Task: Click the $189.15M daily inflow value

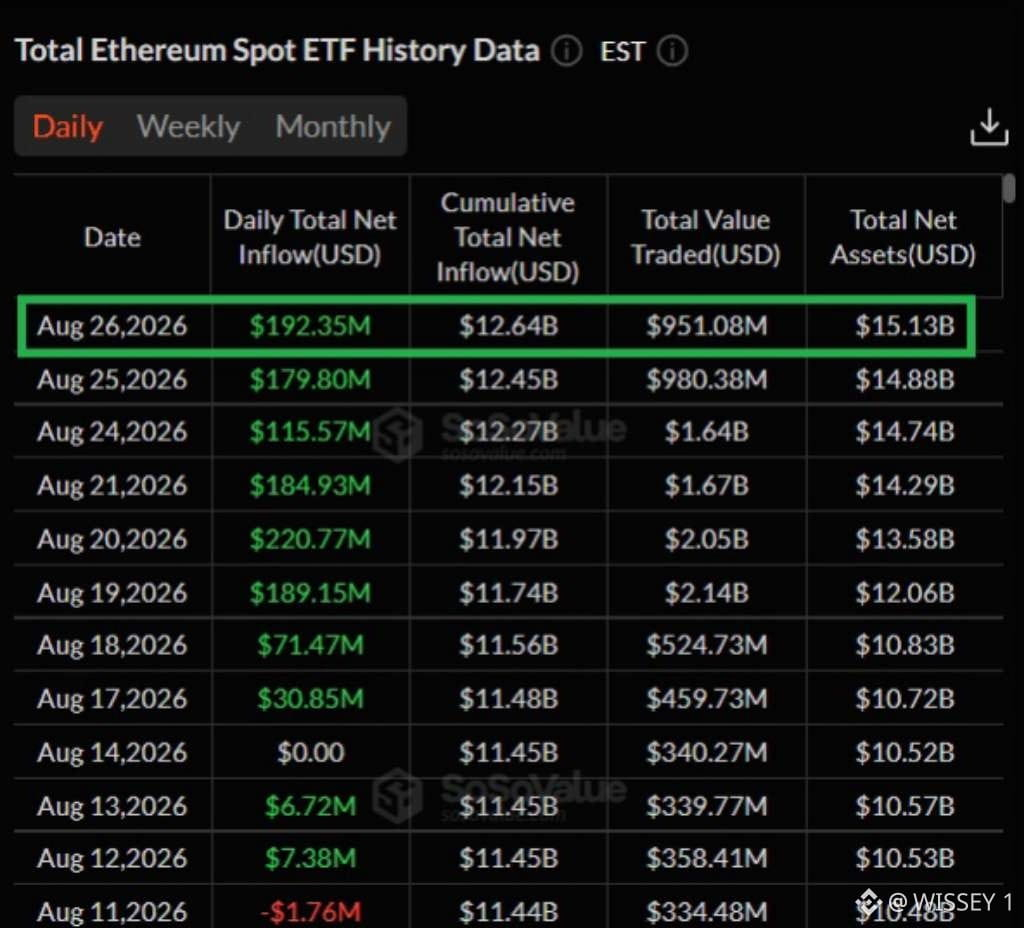Action: tap(310, 593)
